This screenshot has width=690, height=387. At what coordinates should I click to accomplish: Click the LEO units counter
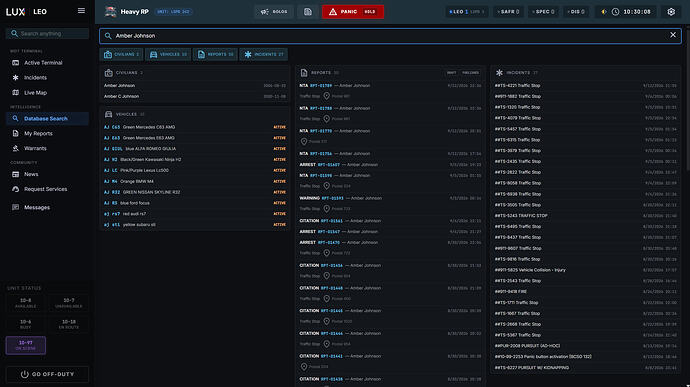(466, 12)
